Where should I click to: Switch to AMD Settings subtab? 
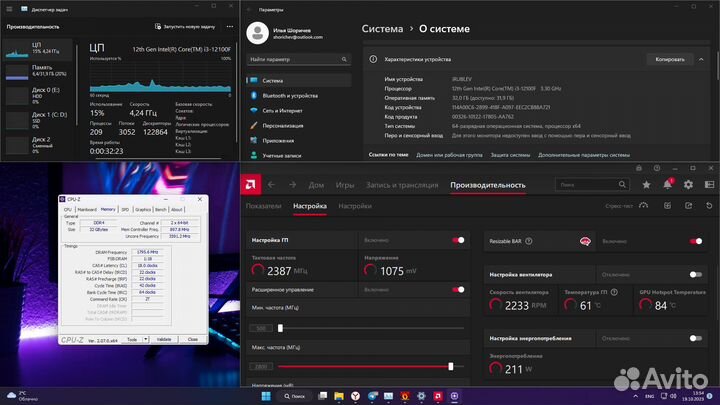pyautogui.click(x=355, y=206)
